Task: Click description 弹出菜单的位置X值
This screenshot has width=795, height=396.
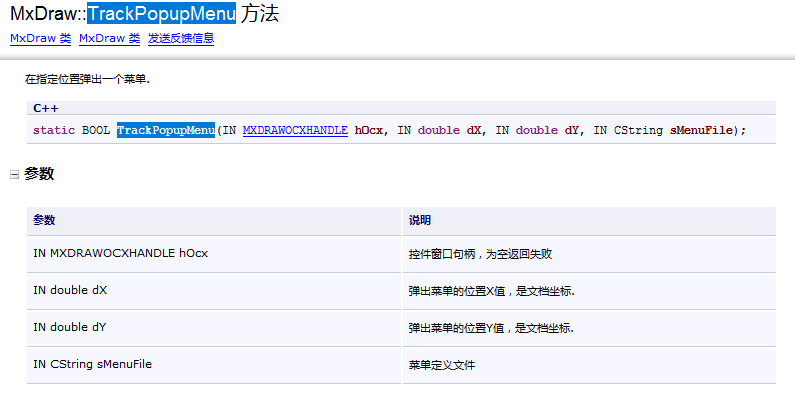Action: tap(491, 292)
